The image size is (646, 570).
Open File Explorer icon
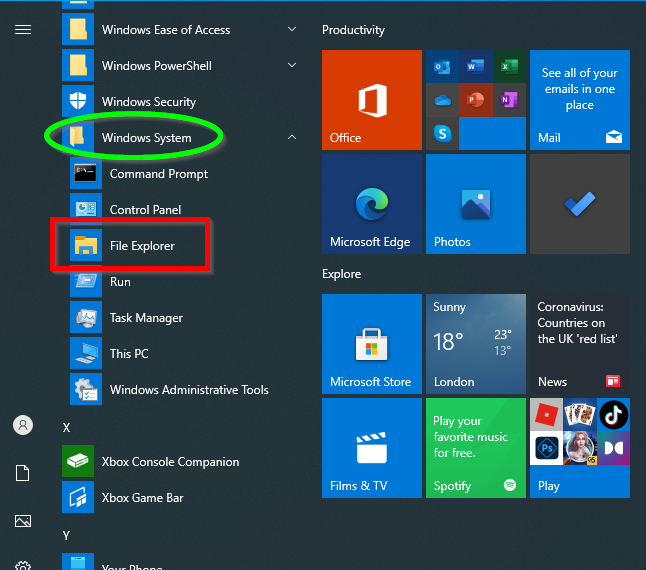86,245
